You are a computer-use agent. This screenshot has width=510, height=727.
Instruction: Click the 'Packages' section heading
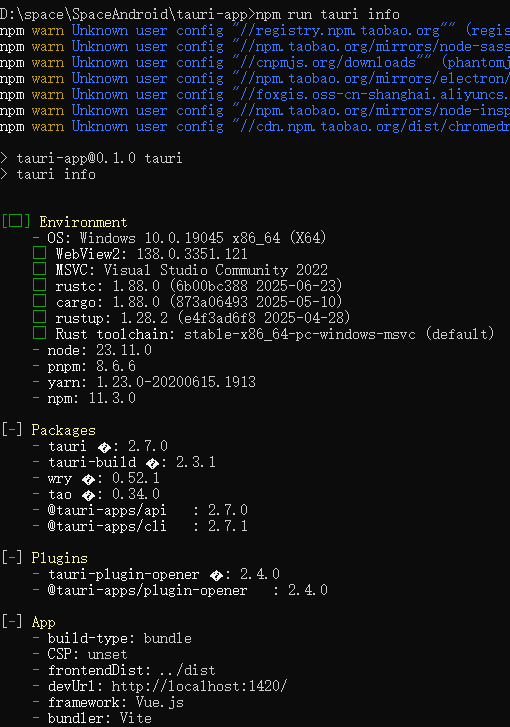click(x=64, y=430)
